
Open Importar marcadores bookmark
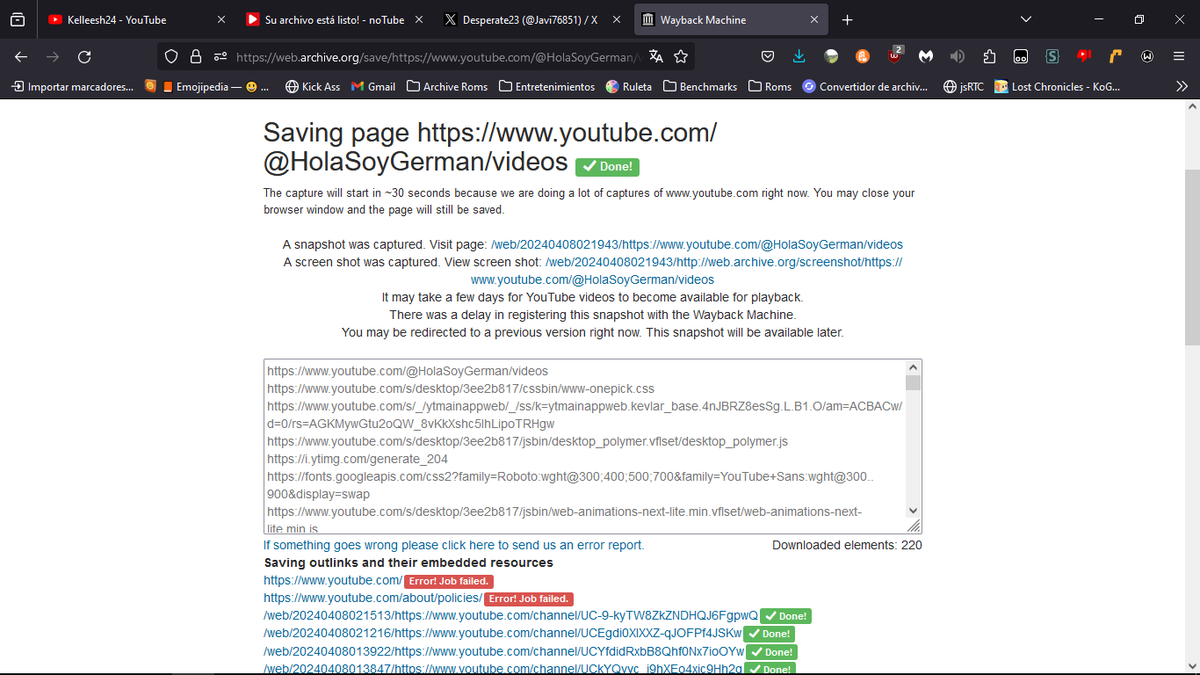[73, 87]
